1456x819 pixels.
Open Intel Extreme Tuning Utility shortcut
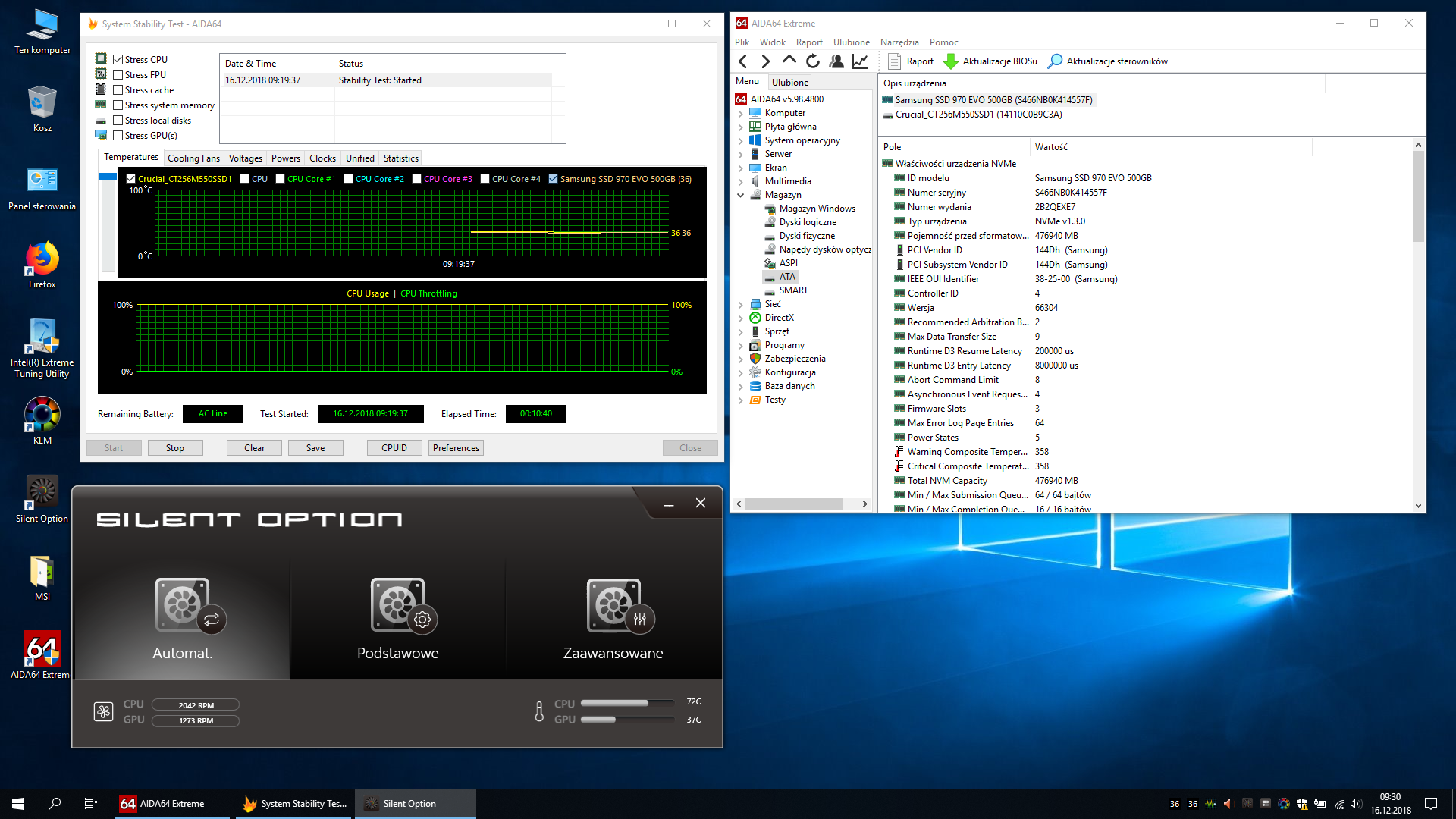42,348
